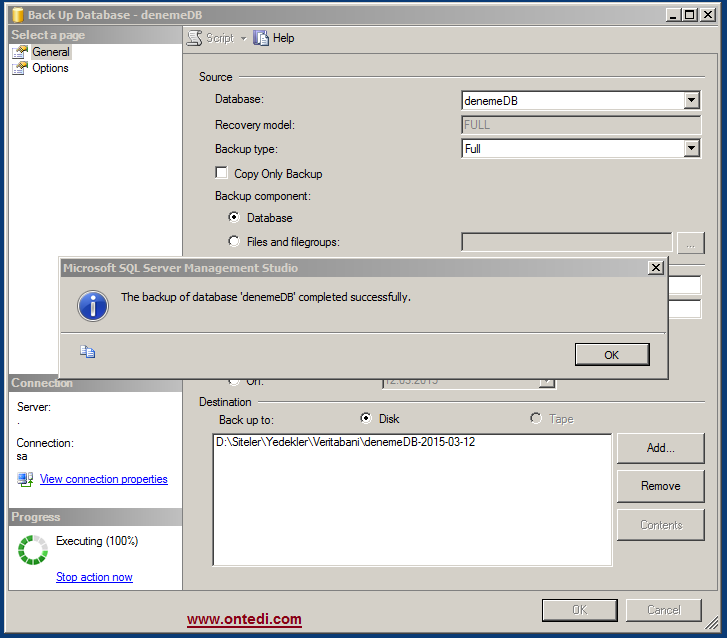The image size is (727, 638).
Task: Click the bottom OK button of Back Up Database
Action: click(580, 610)
